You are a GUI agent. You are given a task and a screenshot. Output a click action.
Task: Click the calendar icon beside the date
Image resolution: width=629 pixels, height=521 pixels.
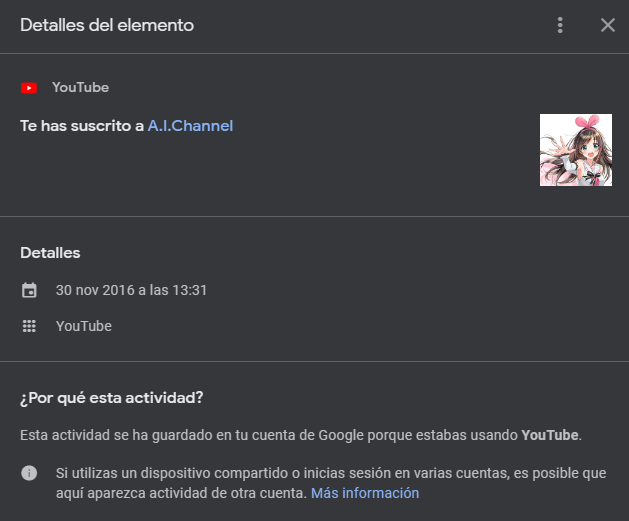click(x=29, y=290)
